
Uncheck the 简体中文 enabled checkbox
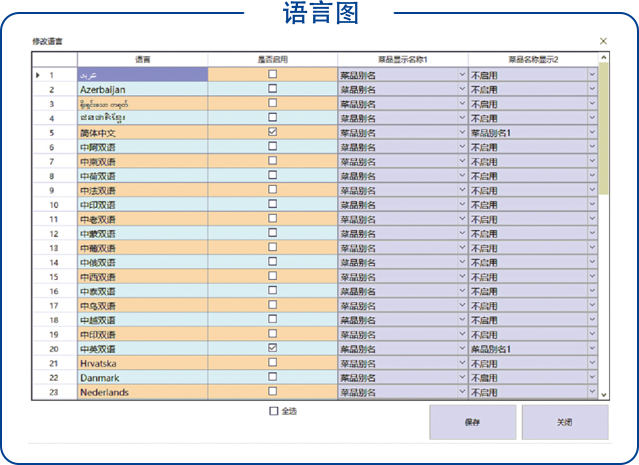coord(273,132)
